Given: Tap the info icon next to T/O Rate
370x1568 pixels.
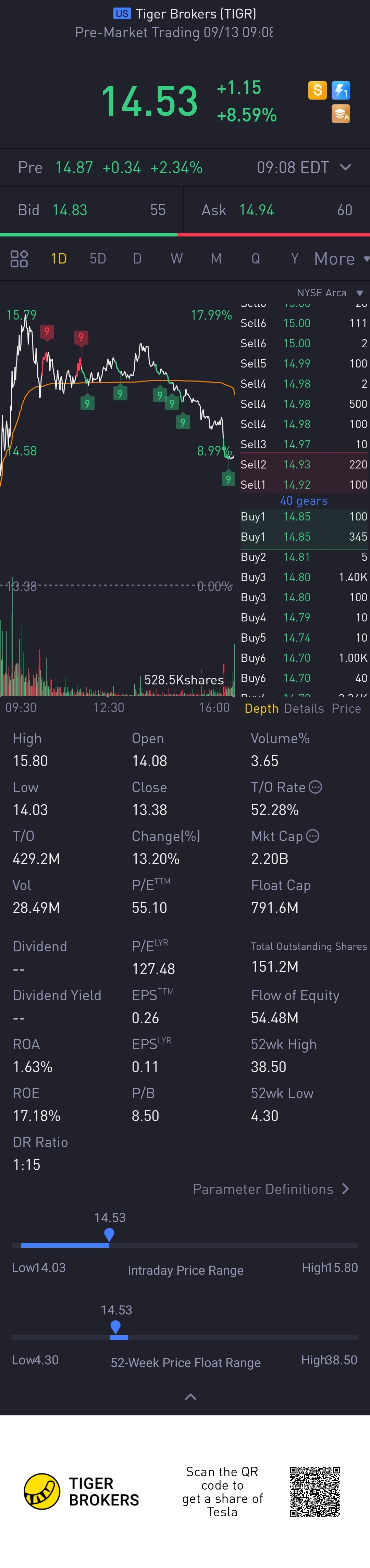Looking at the screenshot, I should point(315,787).
